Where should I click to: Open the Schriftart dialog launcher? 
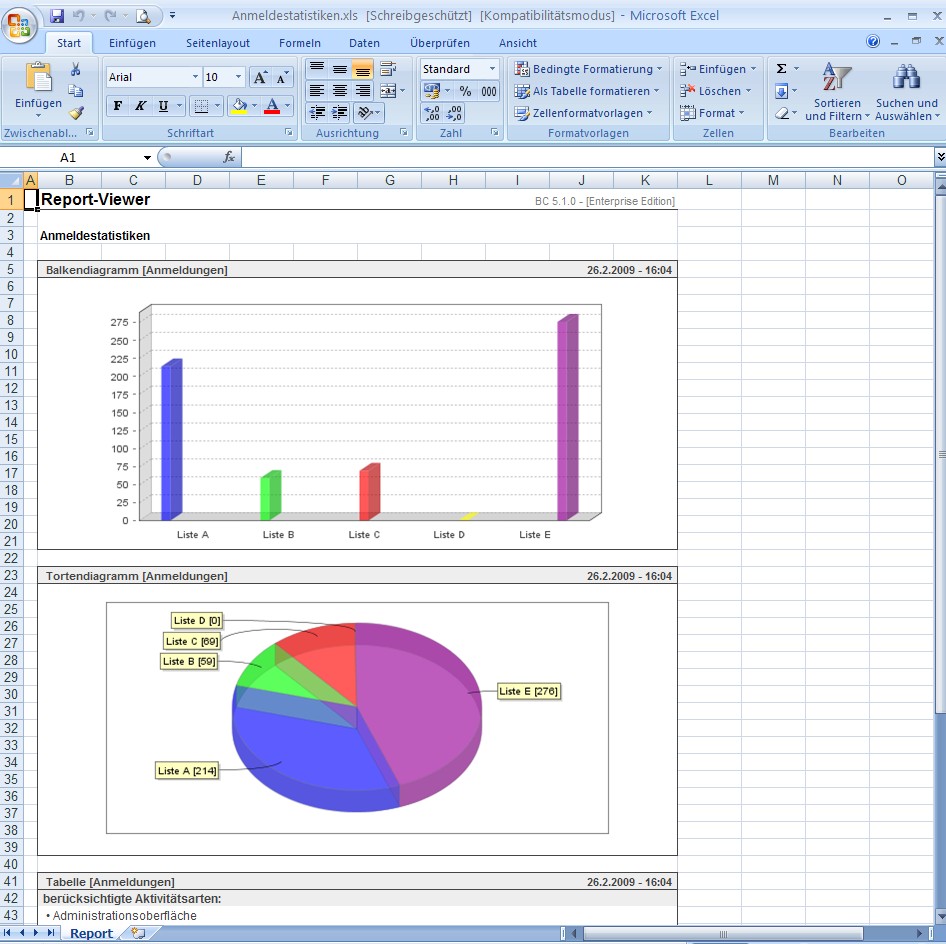tap(288, 133)
